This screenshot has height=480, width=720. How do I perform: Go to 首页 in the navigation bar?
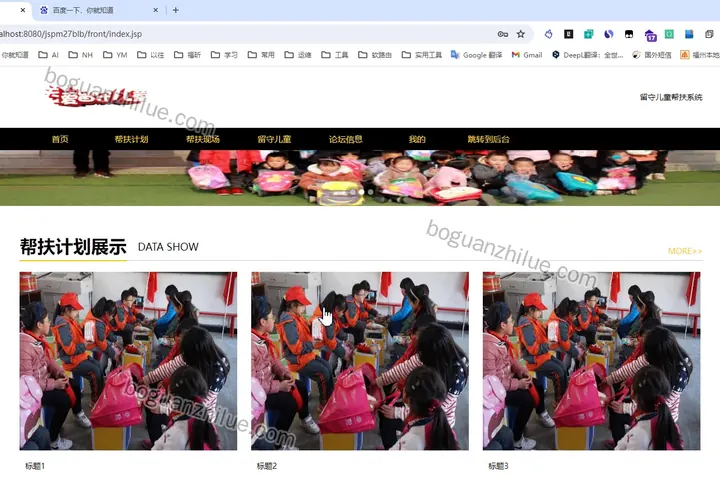(x=60, y=139)
